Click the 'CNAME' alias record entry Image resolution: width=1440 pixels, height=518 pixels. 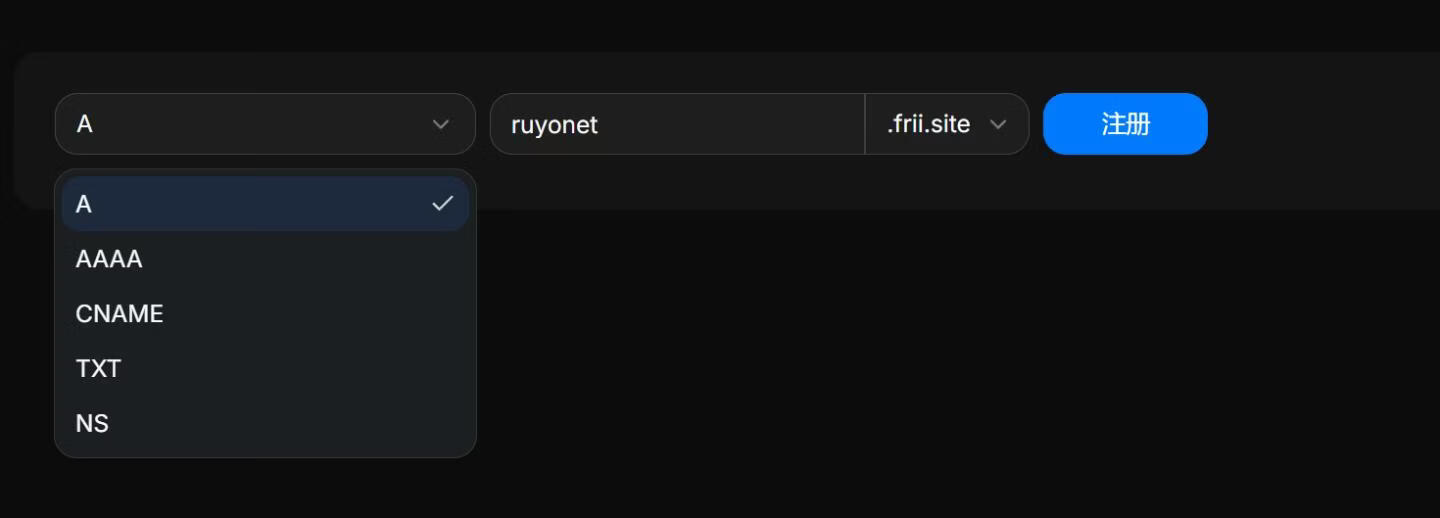[119, 314]
